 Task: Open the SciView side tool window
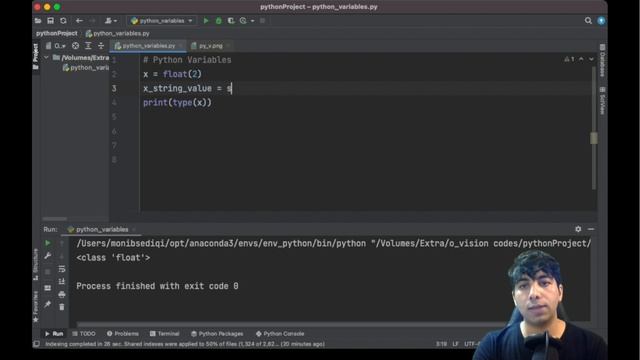pyautogui.click(x=602, y=100)
